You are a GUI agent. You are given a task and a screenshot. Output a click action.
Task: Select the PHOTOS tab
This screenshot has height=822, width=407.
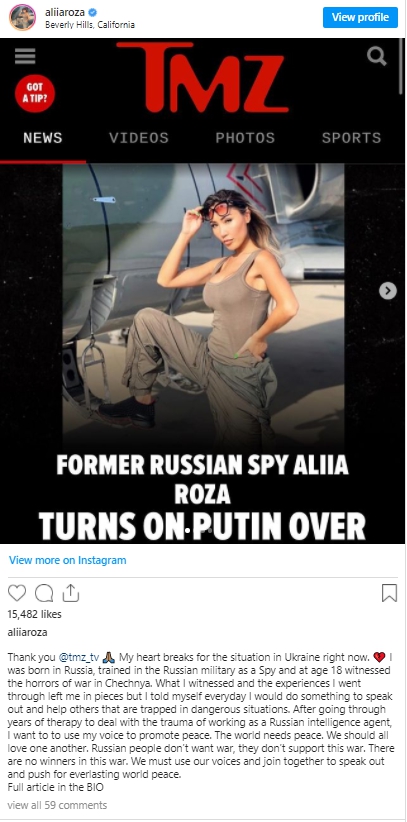click(x=245, y=138)
